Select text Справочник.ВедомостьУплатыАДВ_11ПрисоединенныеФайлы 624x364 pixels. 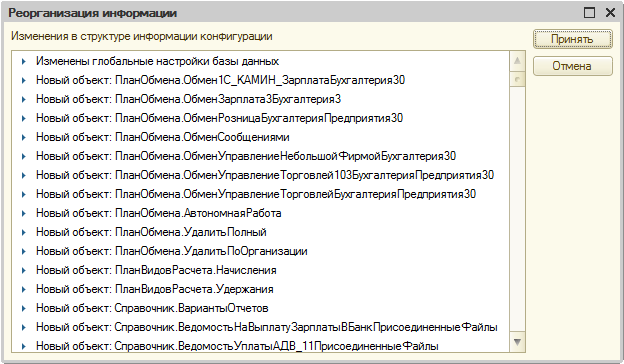277,346
